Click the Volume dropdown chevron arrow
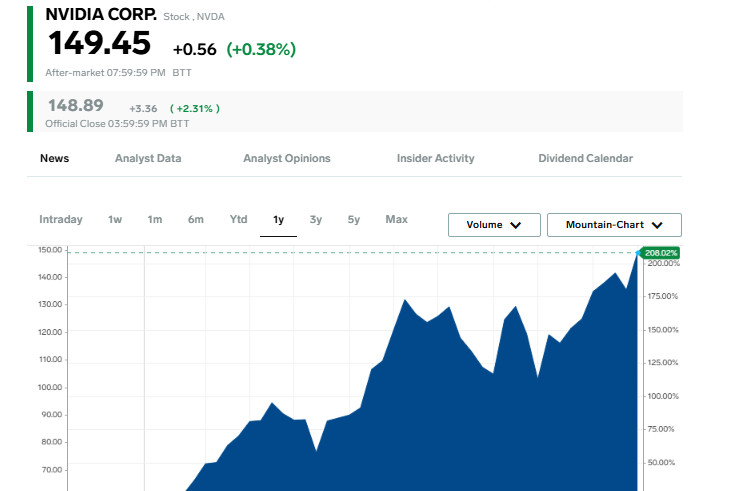 [x=516, y=225]
